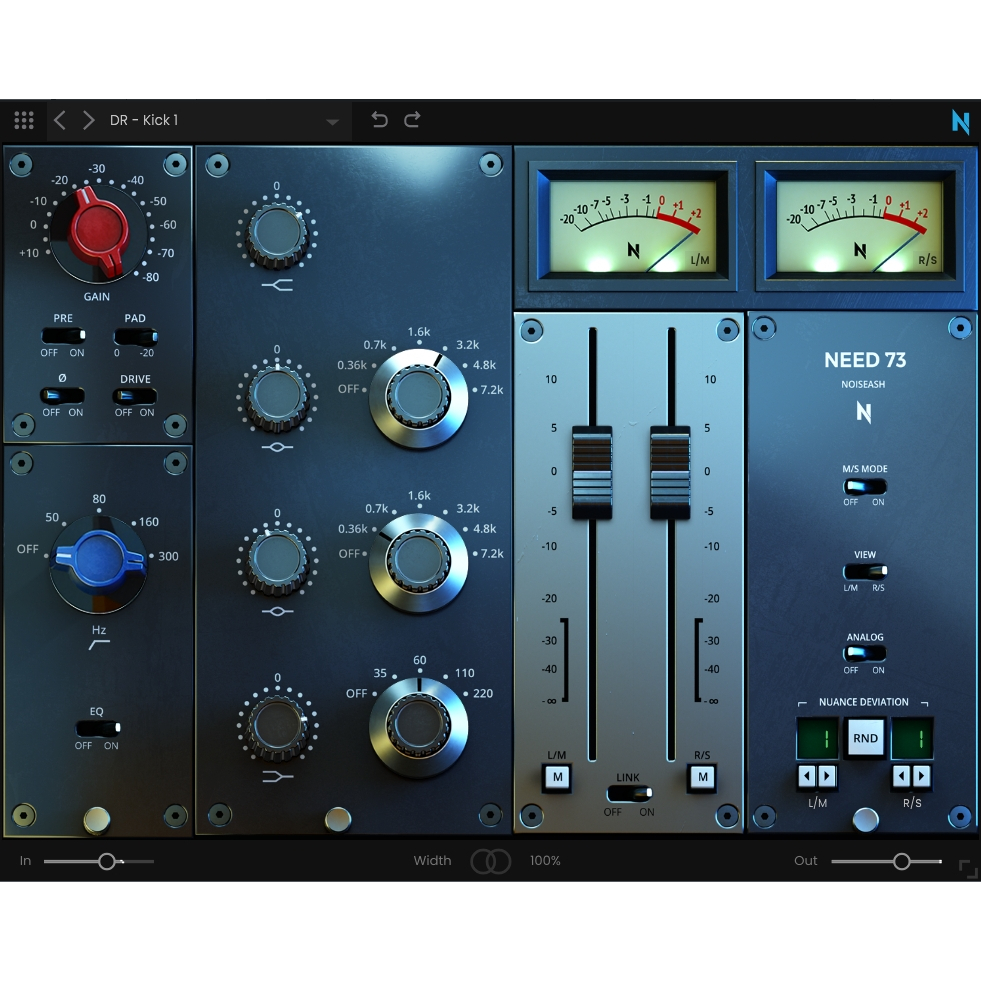Mute the L/M channel
981x981 pixels.
(556, 777)
